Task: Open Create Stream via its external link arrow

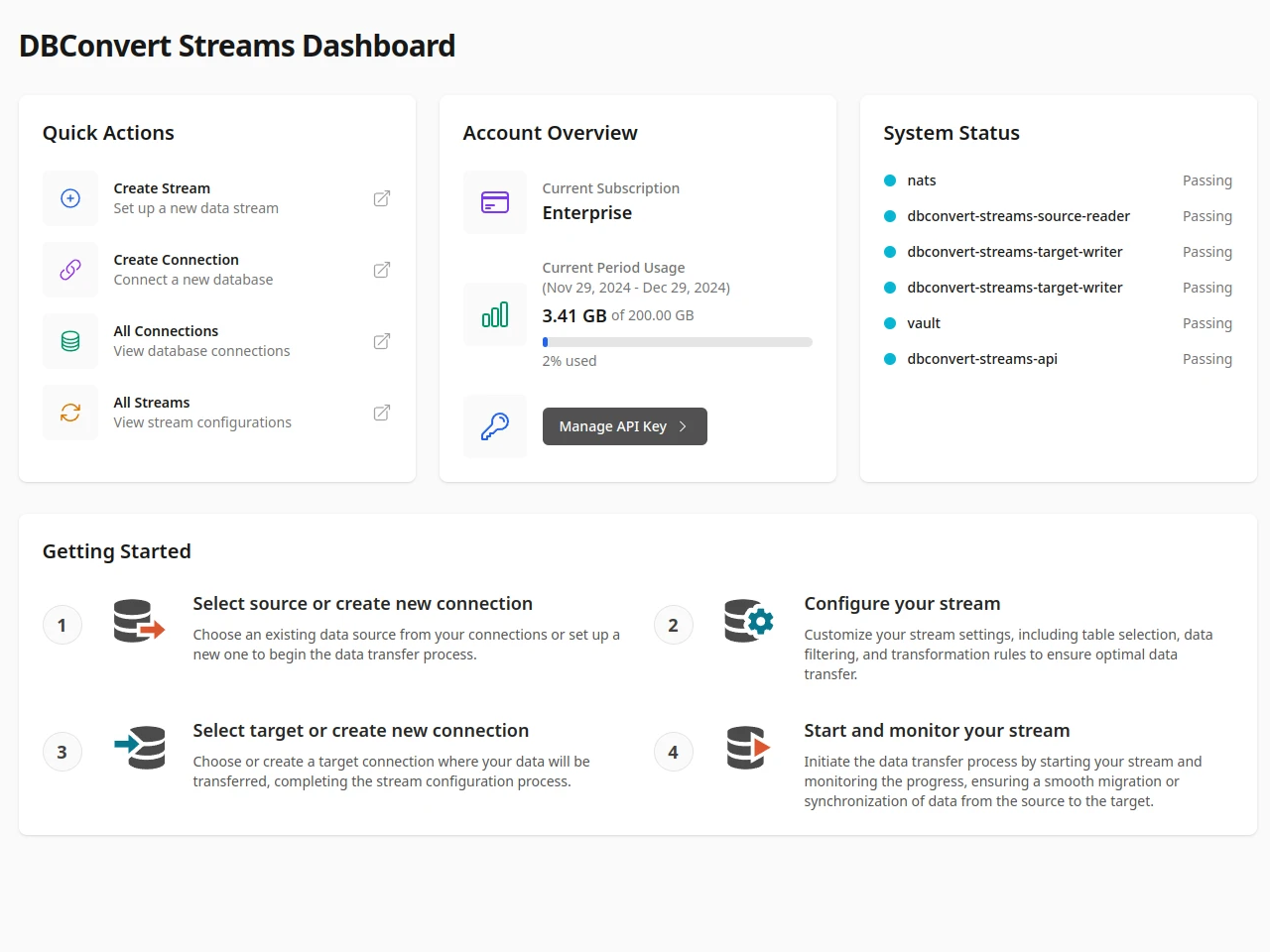Action: (381, 198)
